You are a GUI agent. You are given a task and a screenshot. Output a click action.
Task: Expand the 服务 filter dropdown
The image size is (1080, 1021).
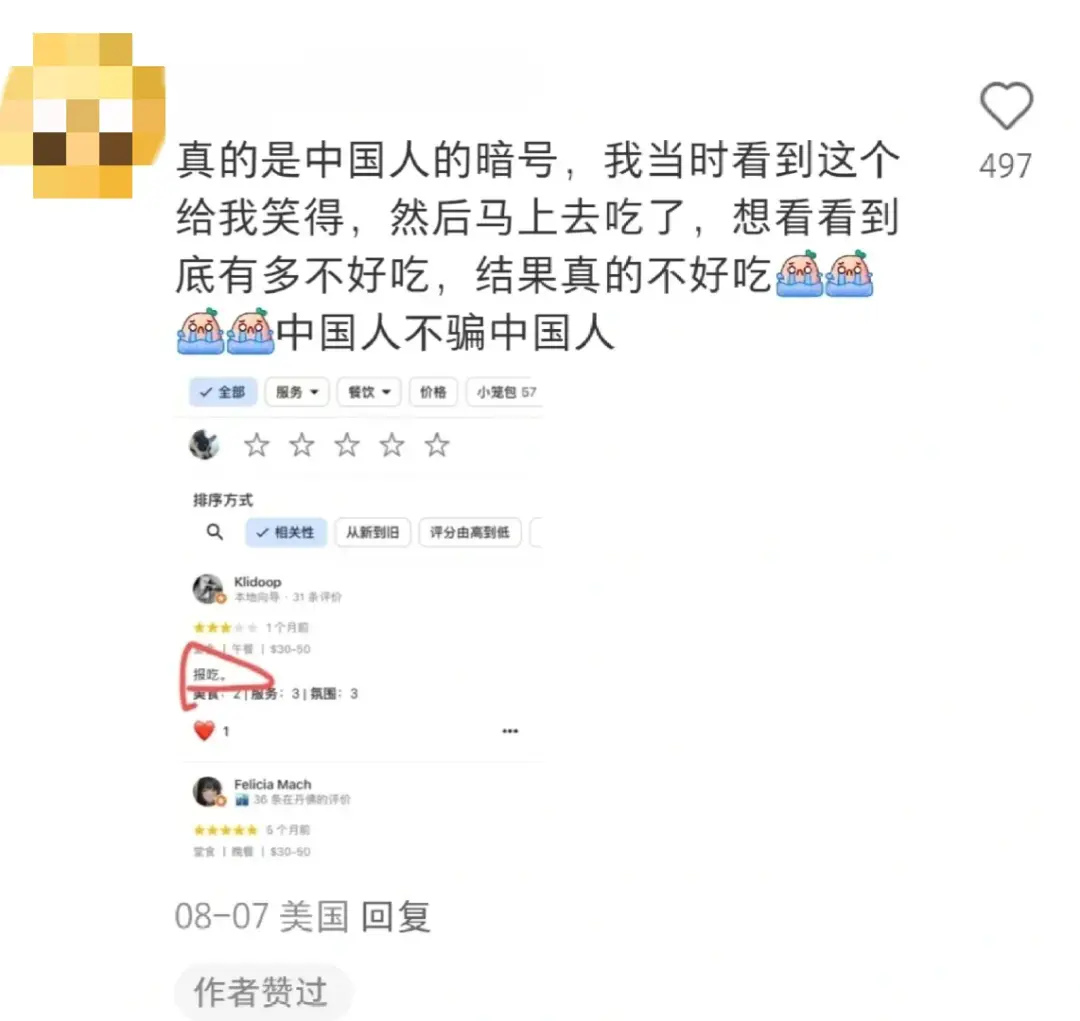point(297,392)
